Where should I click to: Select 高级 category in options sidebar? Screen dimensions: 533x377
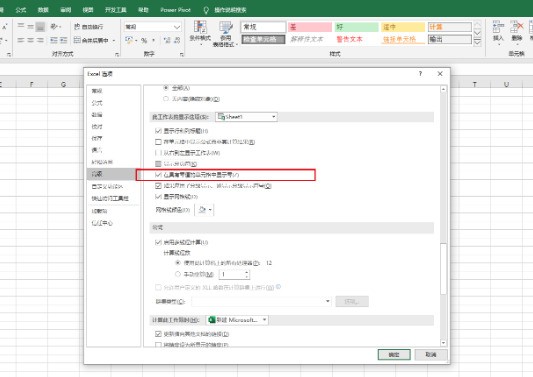pos(111,174)
